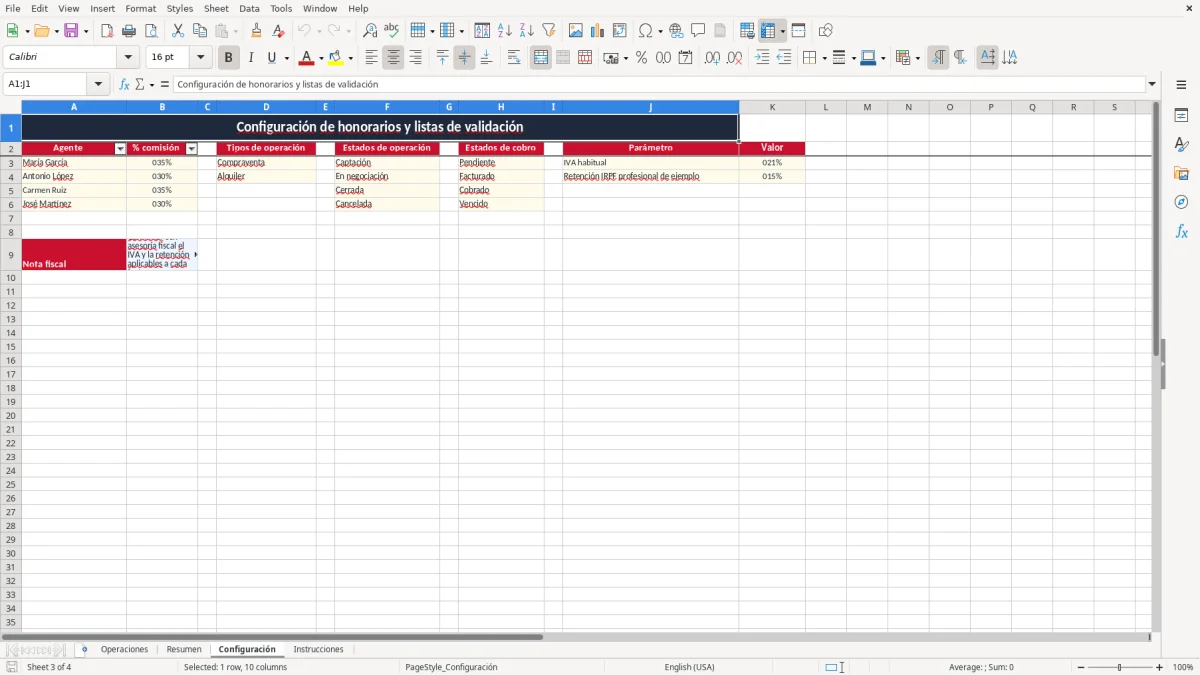This screenshot has width=1200, height=675.
Task: Click into the formula input line
Action: click(659, 84)
